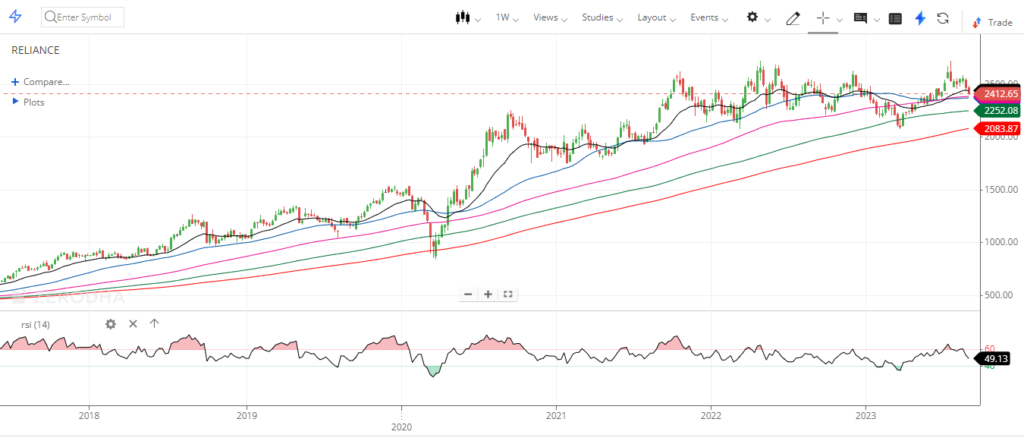Open the Events menu
Viewport: 1024px width, 441px height.
(x=709, y=18)
